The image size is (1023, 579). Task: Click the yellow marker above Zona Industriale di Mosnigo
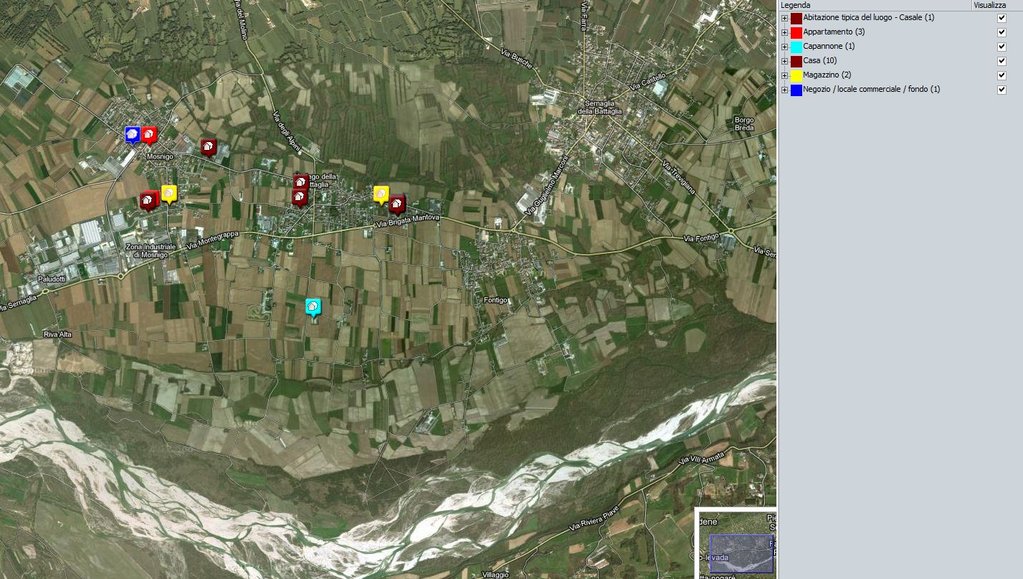(169, 193)
